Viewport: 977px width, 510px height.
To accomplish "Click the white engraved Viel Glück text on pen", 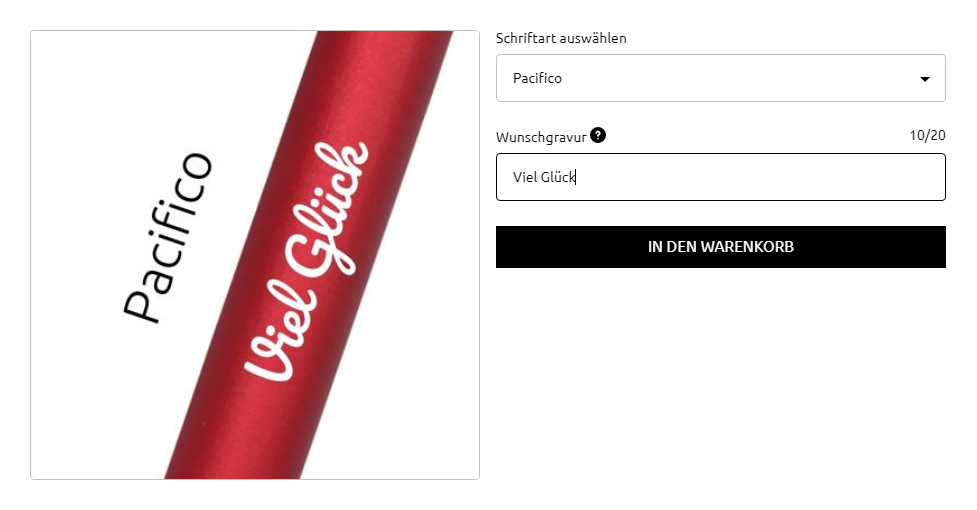I will tap(305, 262).
